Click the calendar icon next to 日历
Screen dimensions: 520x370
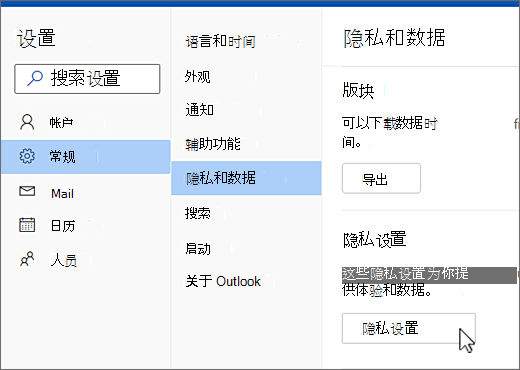(27, 225)
